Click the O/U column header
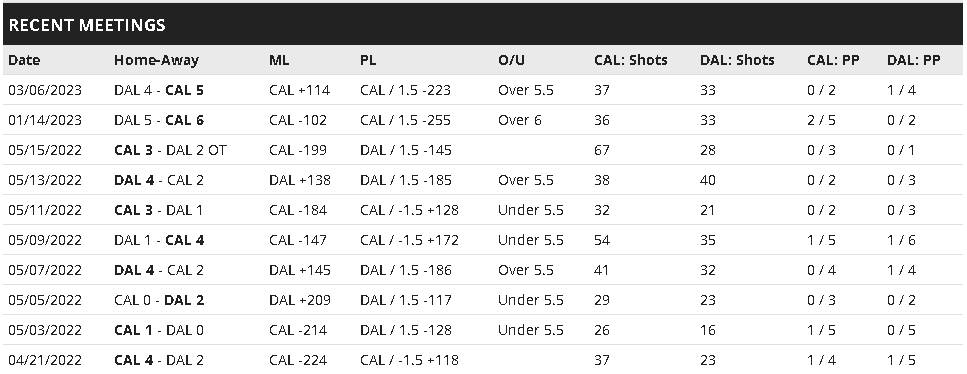 [x=511, y=60]
